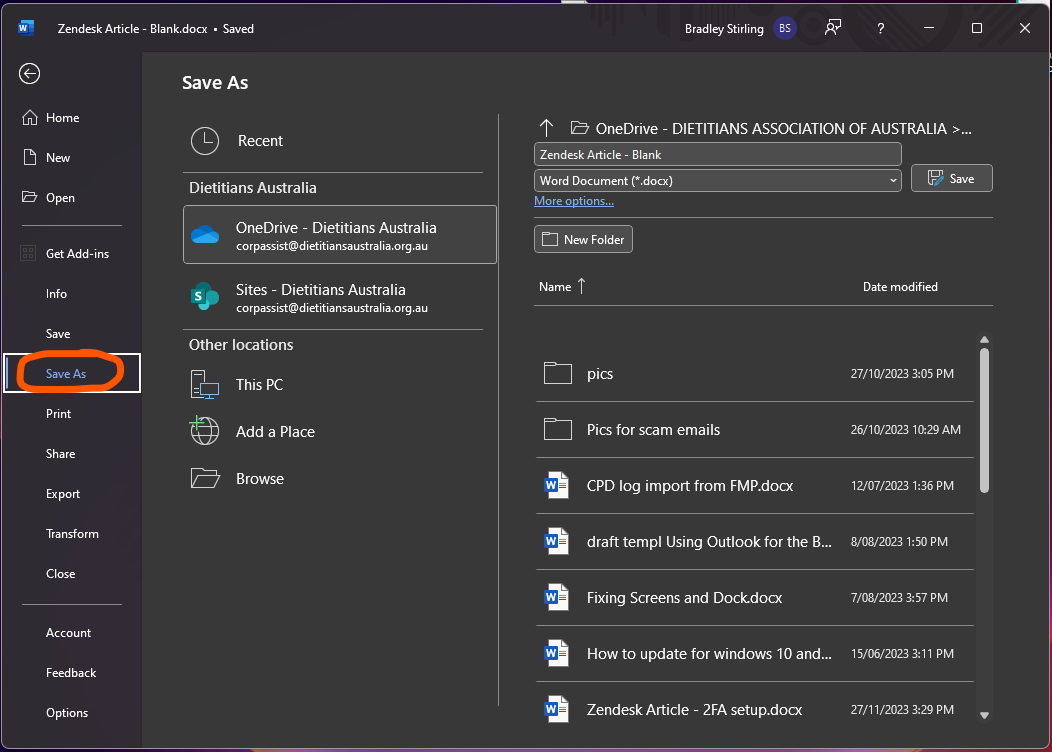Click the Save button
The image size is (1052, 752).
(951, 177)
